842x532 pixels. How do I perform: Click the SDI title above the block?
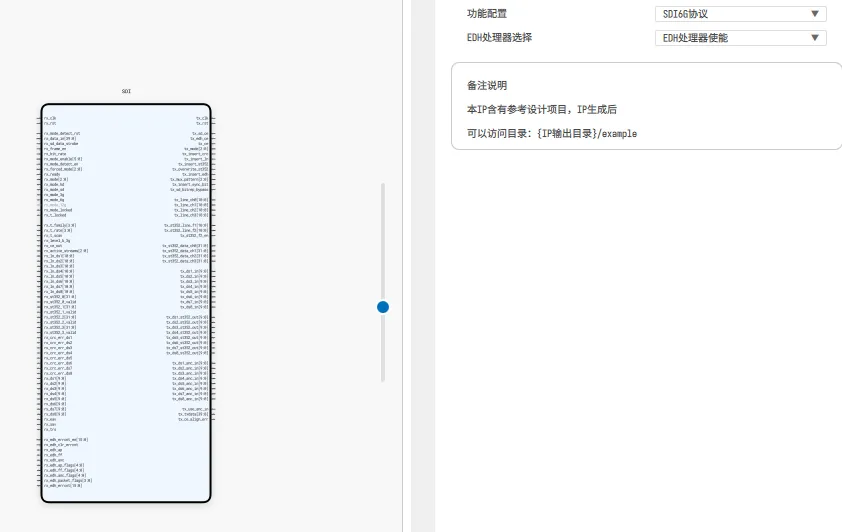pos(126,91)
